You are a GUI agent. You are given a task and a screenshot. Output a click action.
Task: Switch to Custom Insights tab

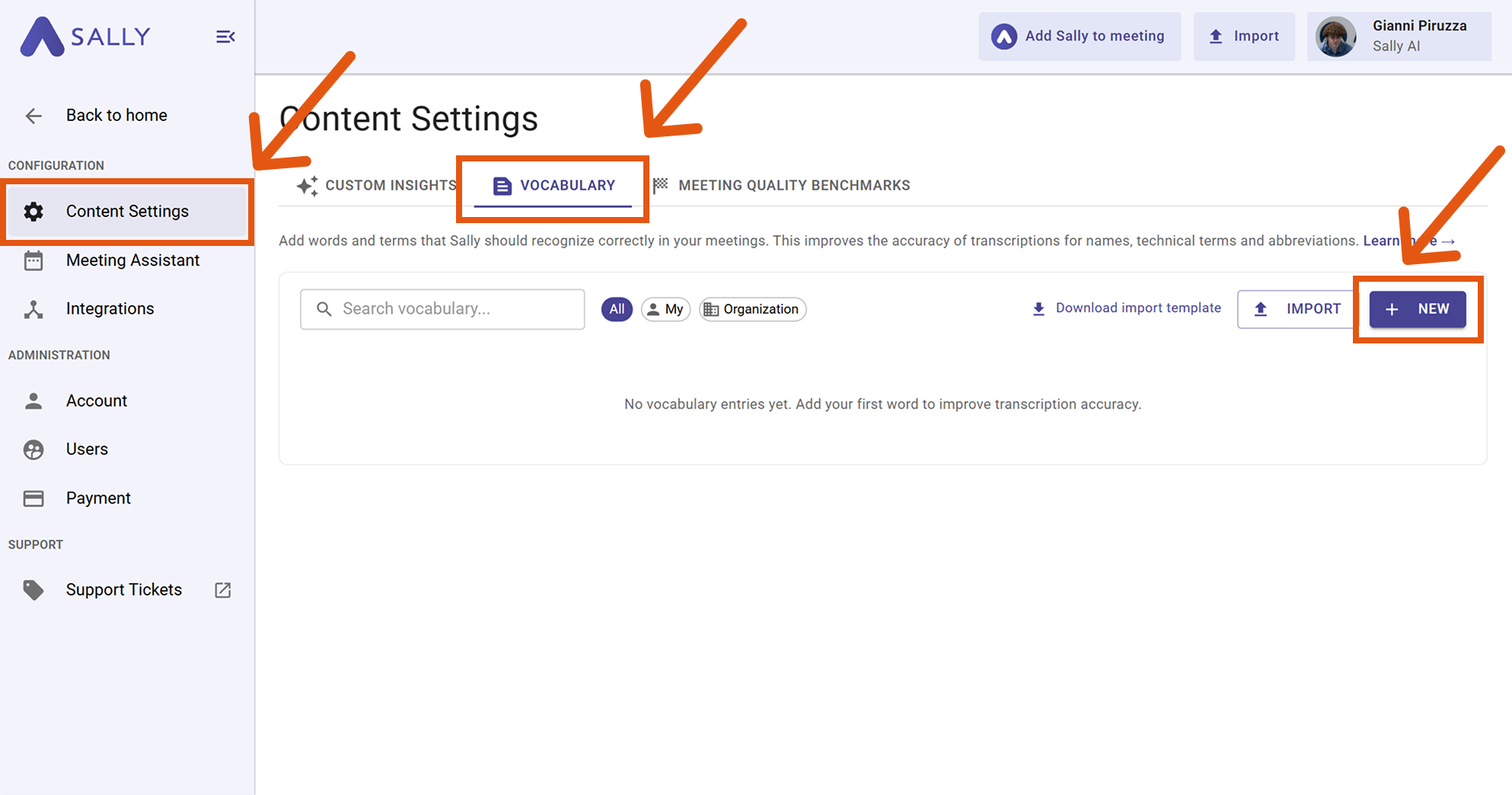(x=378, y=186)
